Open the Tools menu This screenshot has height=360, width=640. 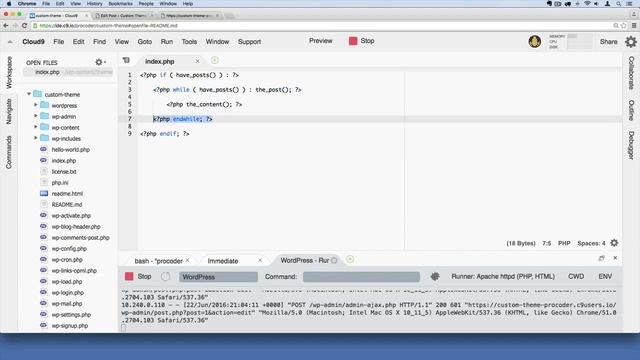(189, 42)
